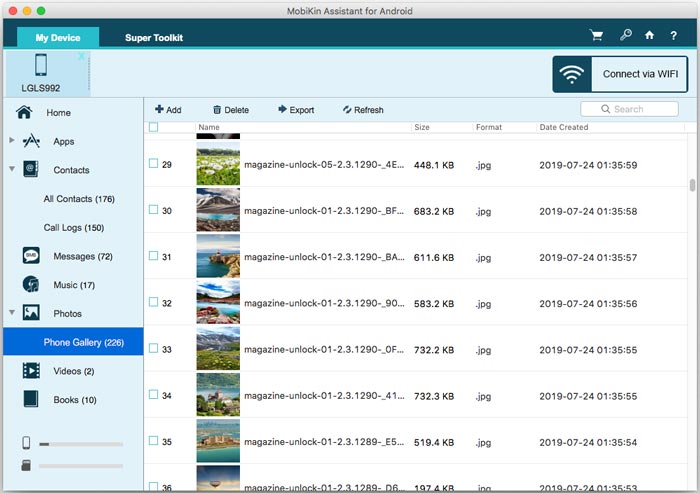Click the home icon in top bar
The width and height of the screenshot is (700, 493).
pyautogui.click(x=649, y=35)
